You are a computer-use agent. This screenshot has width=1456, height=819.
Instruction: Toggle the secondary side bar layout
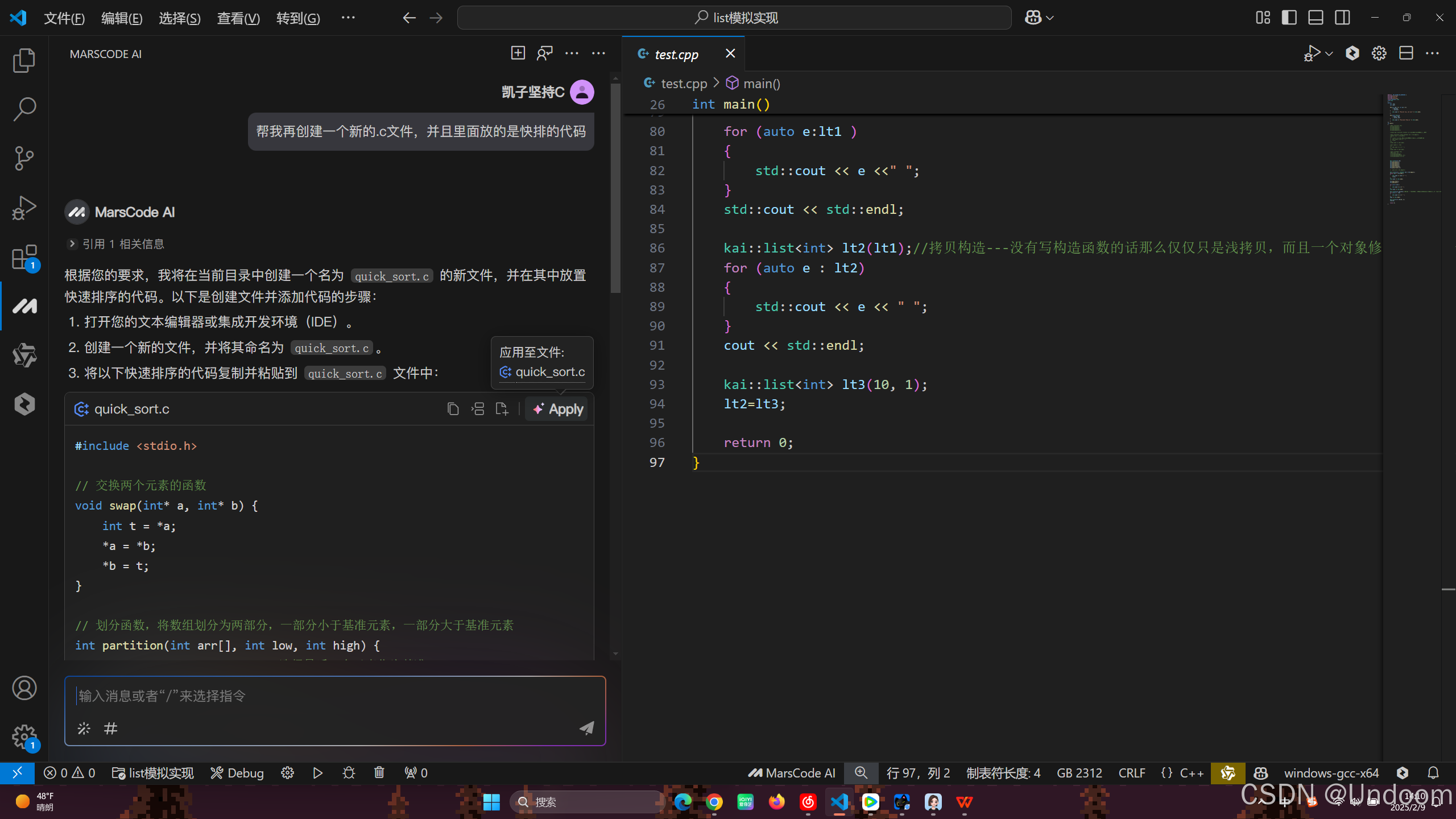1342,18
